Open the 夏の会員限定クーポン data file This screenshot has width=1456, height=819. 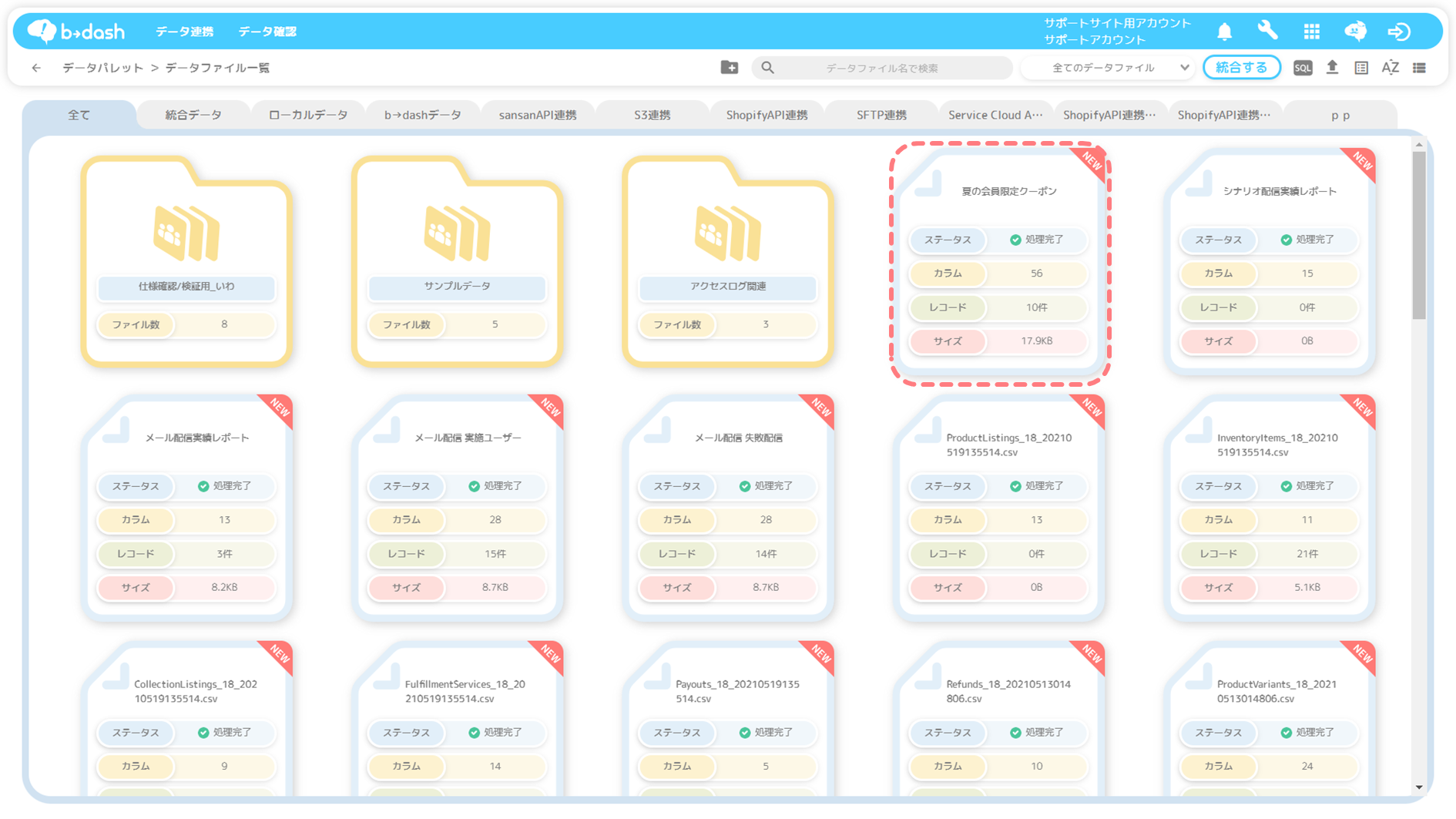pos(999,262)
